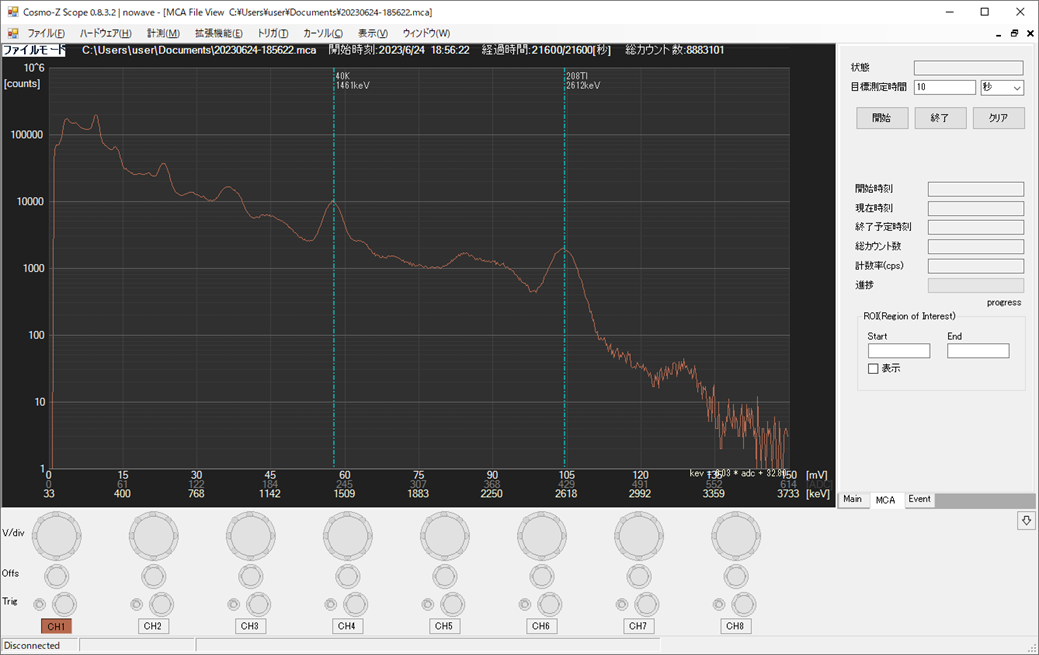
Task: Collapse the channel panel with the down arrow
Action: pyautogui.click(x=1026, y=521)
